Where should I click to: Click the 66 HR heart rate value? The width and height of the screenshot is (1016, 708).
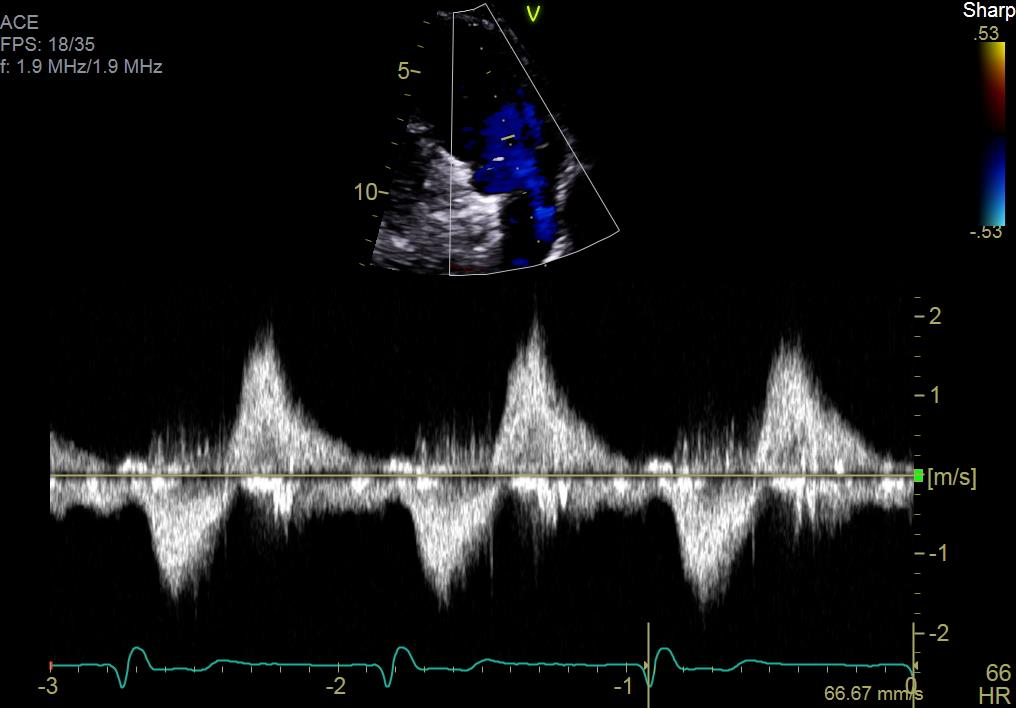coord(998,674)
